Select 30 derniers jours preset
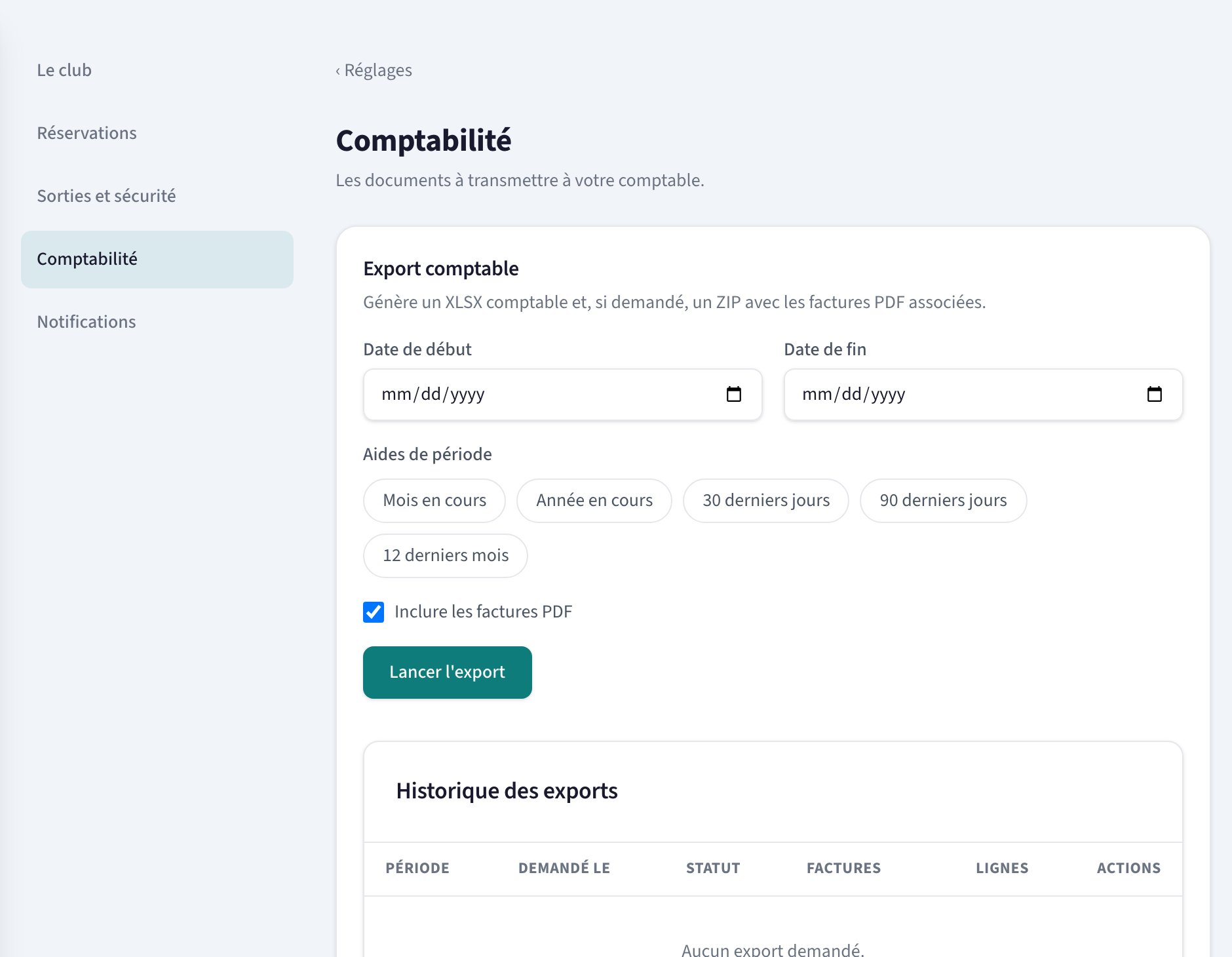Image resolution: width=1232 pixels, height=957 pixels. (x=766, y=501)
